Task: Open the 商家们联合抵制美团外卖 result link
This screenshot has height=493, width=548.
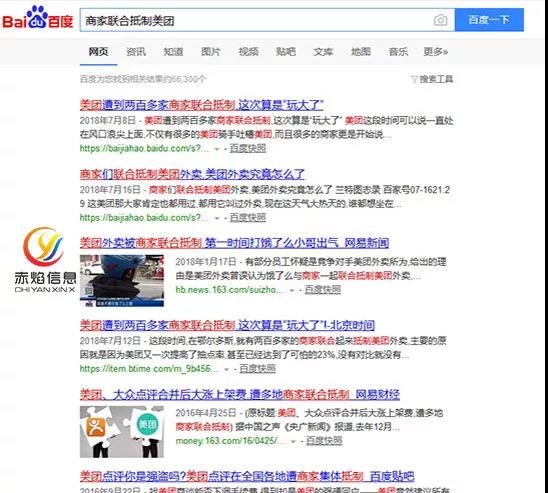Action: (192, 174)
